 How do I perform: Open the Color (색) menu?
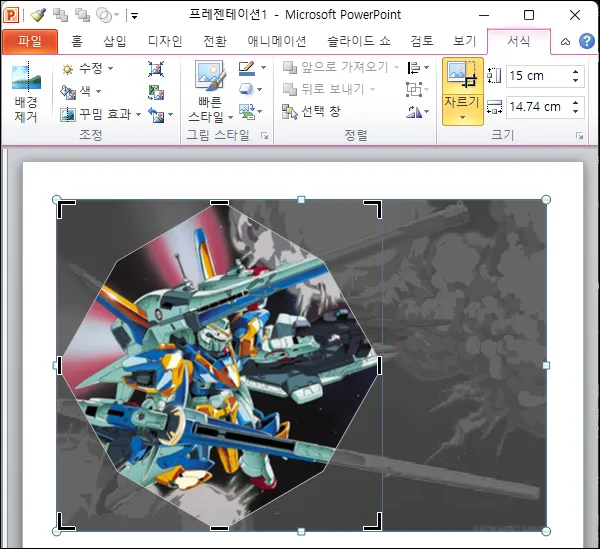click(x=81, y=91)
